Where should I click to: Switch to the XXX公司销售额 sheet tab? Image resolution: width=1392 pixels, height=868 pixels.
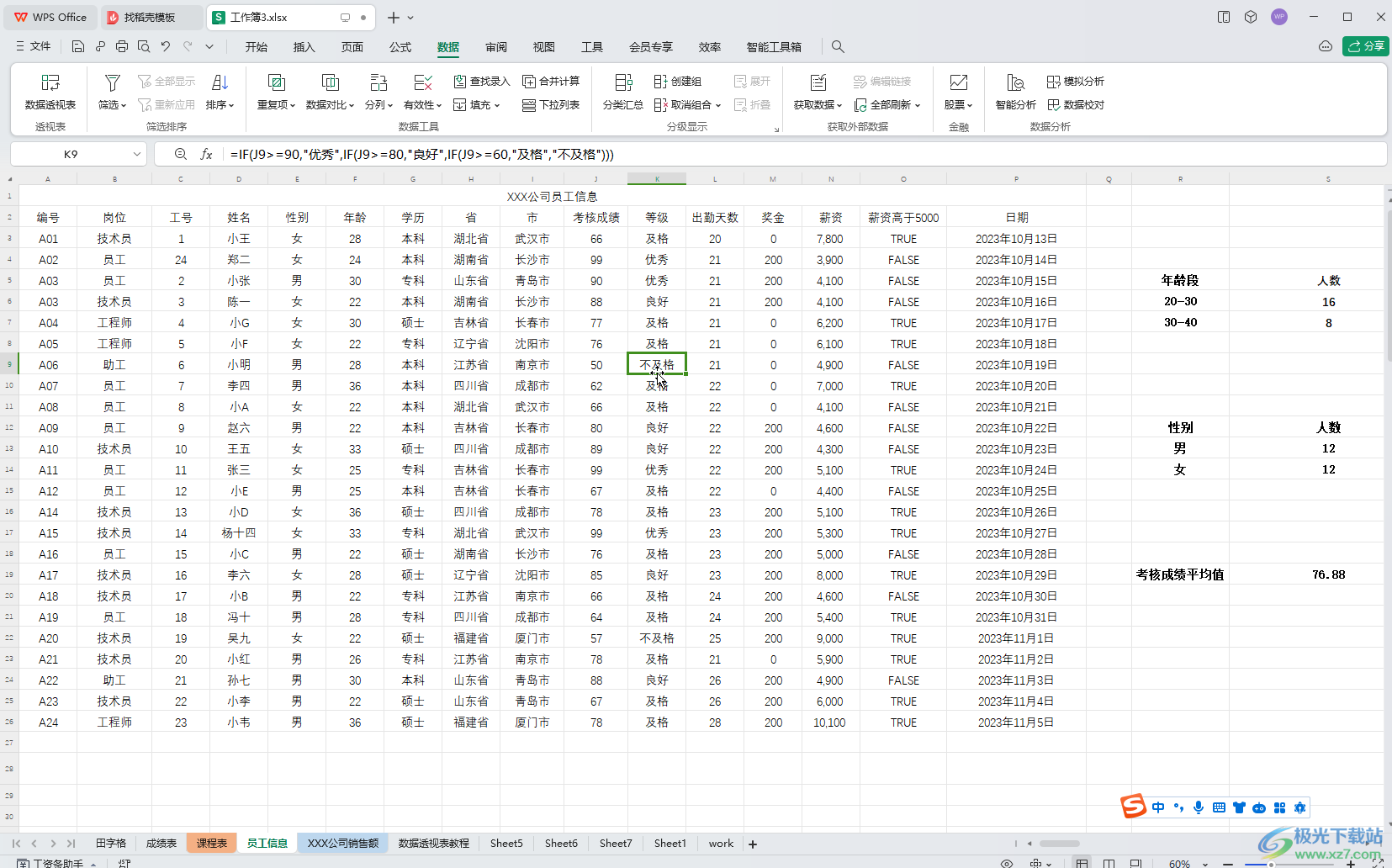[343, 844]
